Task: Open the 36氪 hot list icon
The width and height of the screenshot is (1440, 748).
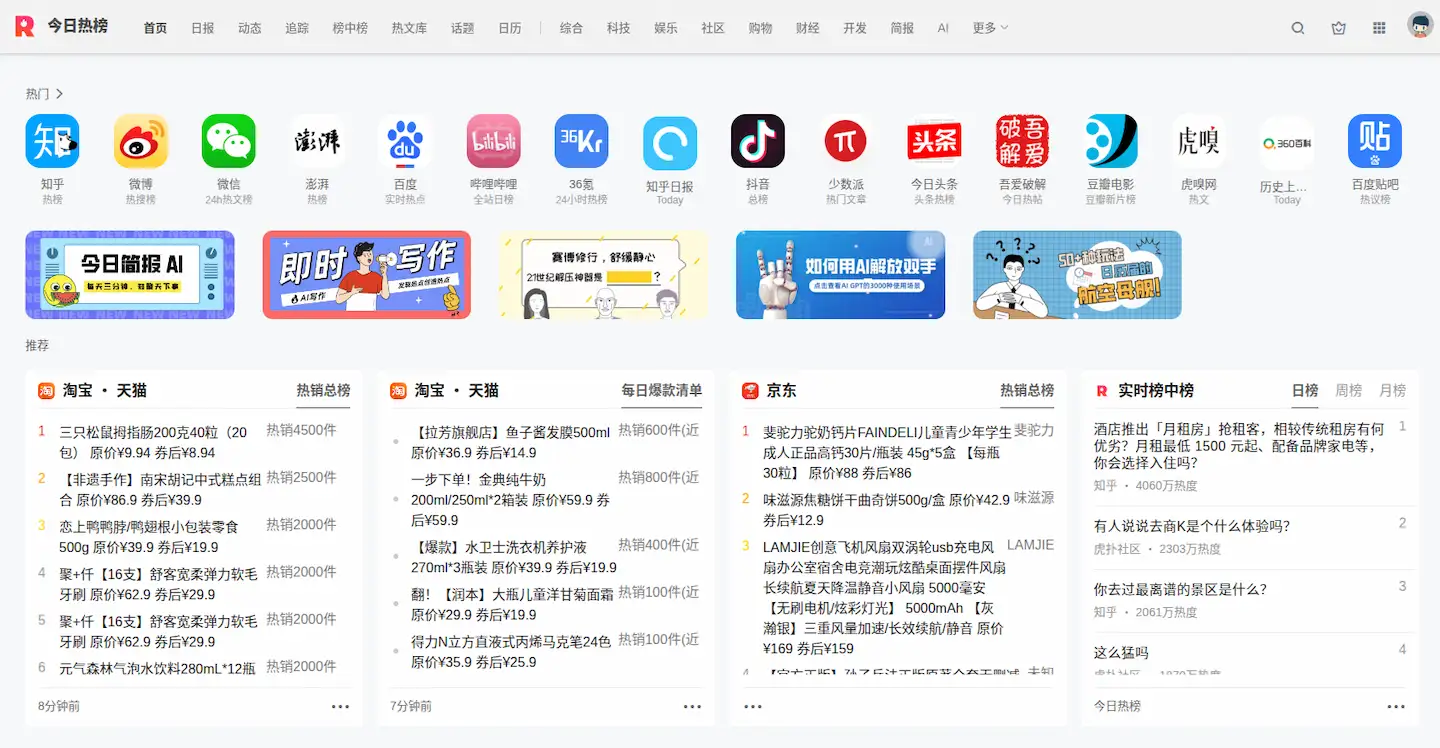Action: pyautogui.click(x=581, y=141)
